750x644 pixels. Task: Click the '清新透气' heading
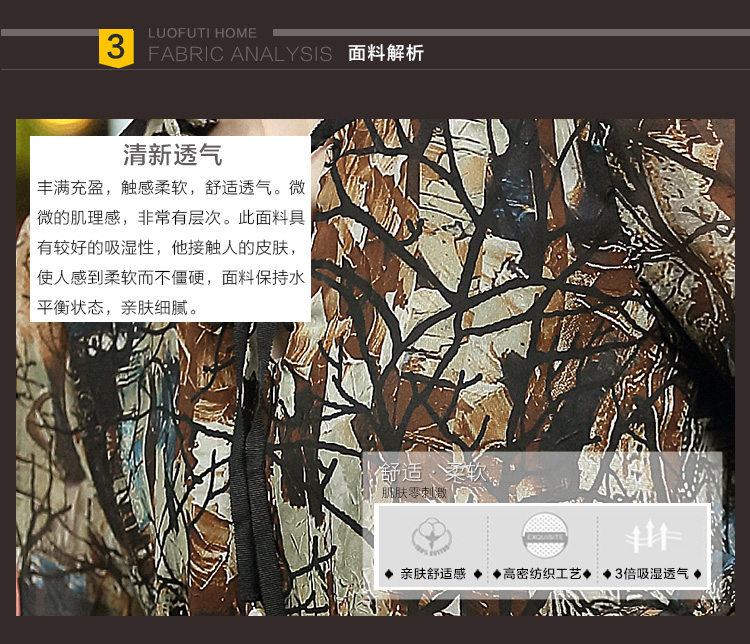click(x=173, y=155)
